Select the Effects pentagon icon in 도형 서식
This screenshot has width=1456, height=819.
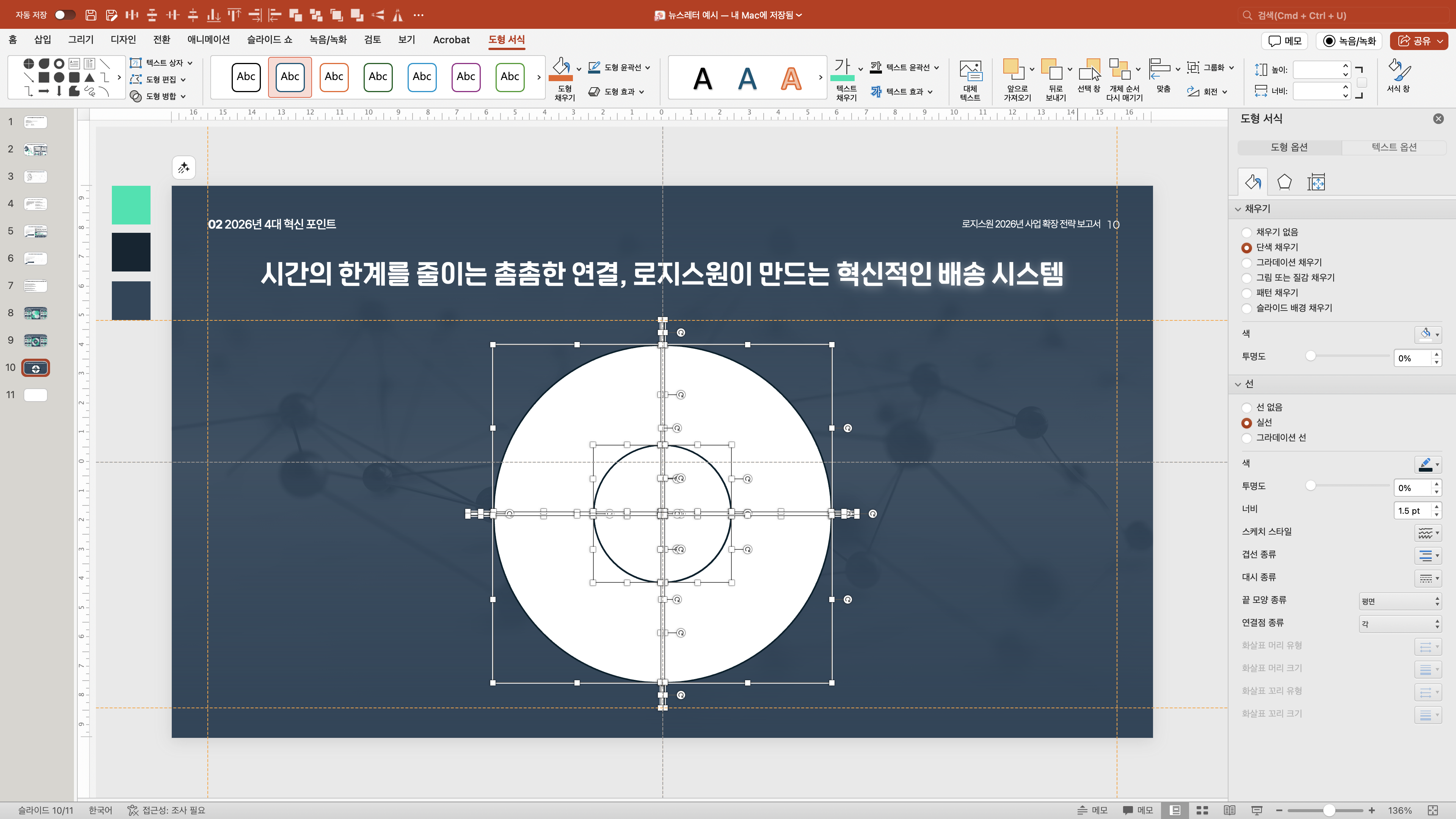click(x=1284, y=182)
